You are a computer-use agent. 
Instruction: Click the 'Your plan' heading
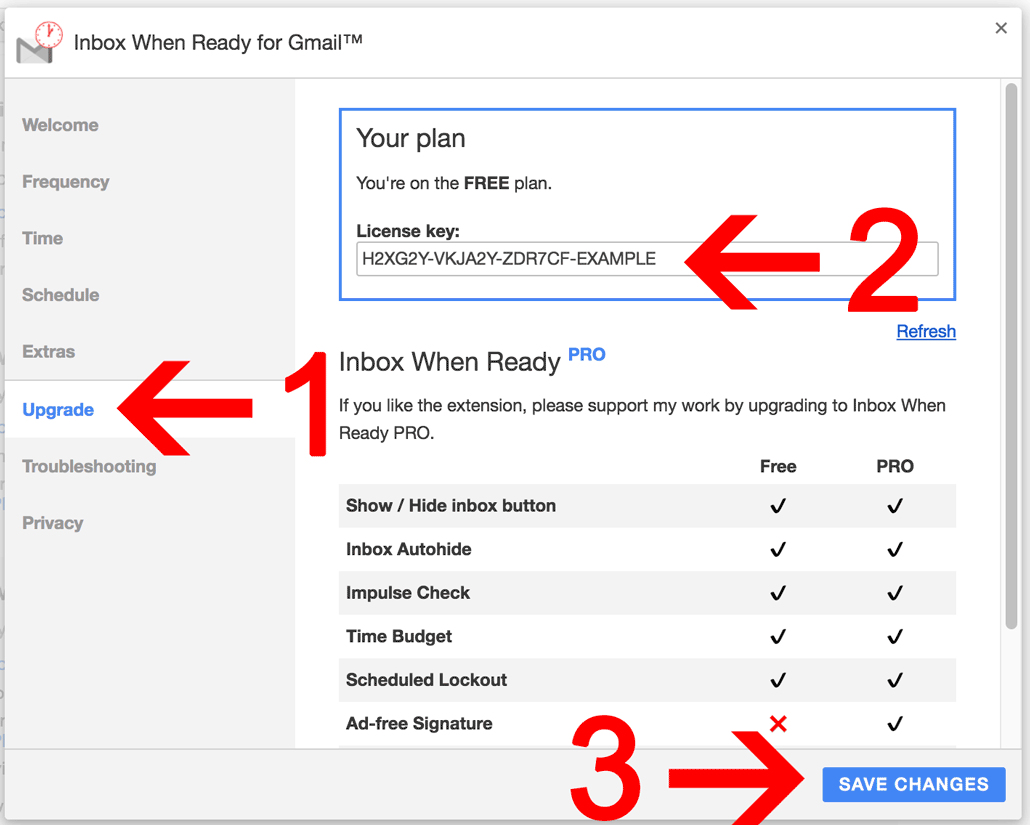pyautogui.click(x=411, y=139)
